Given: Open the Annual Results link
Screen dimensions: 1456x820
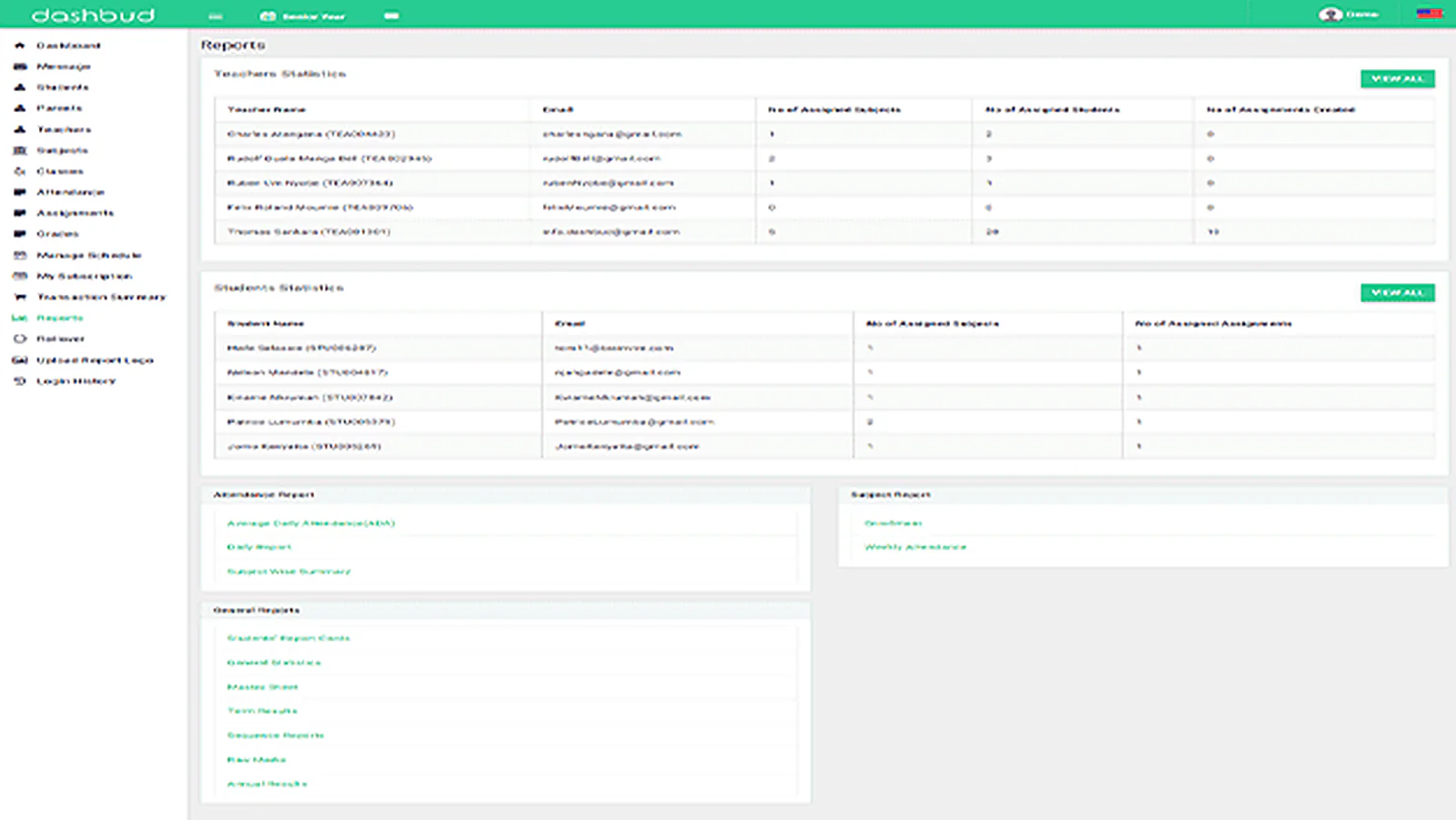Looking at the screenshot, I should point(267,784).
